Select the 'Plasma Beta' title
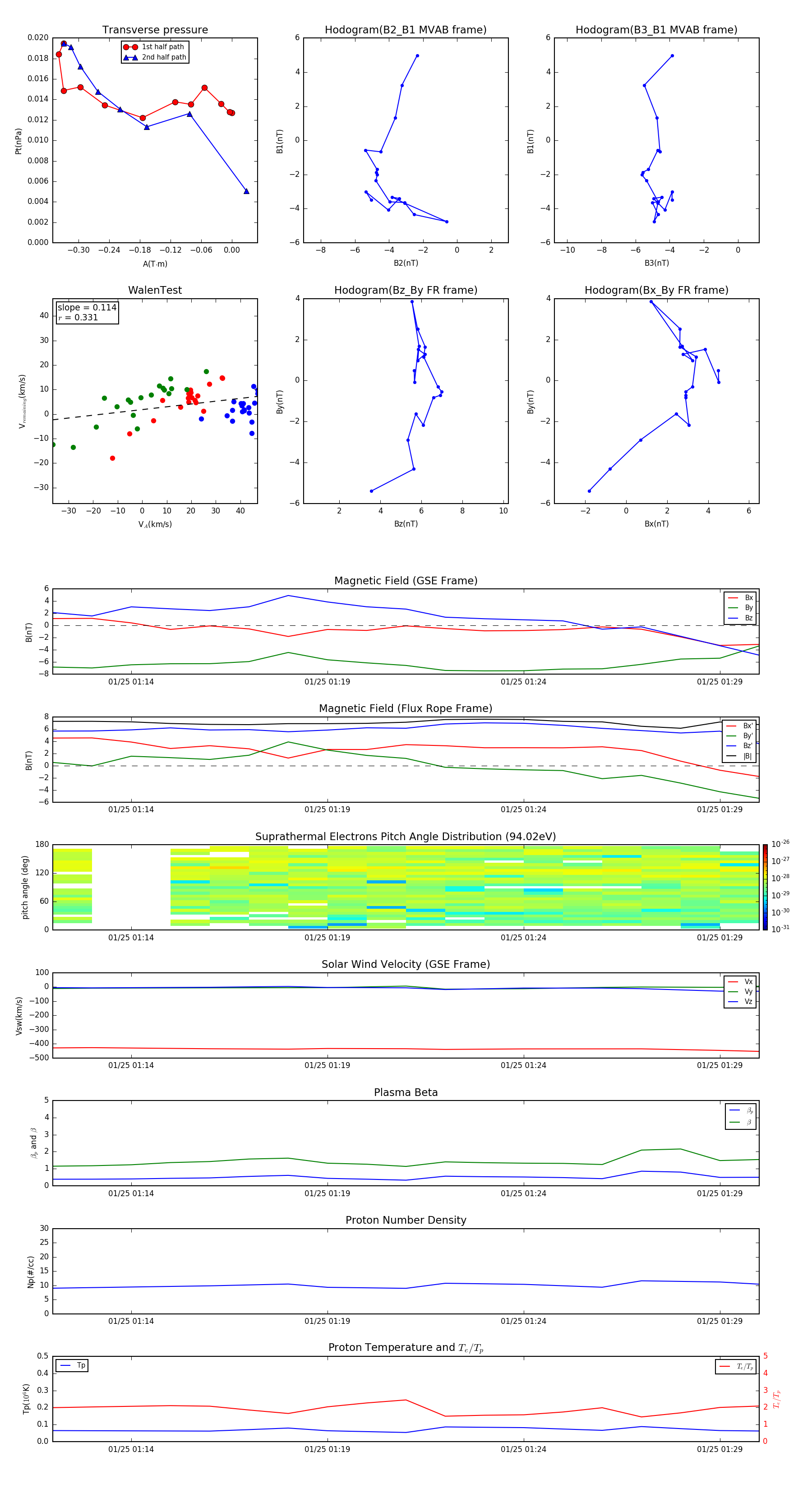The height and width of the screenshot is (1489, 812). coord(406,1093)
